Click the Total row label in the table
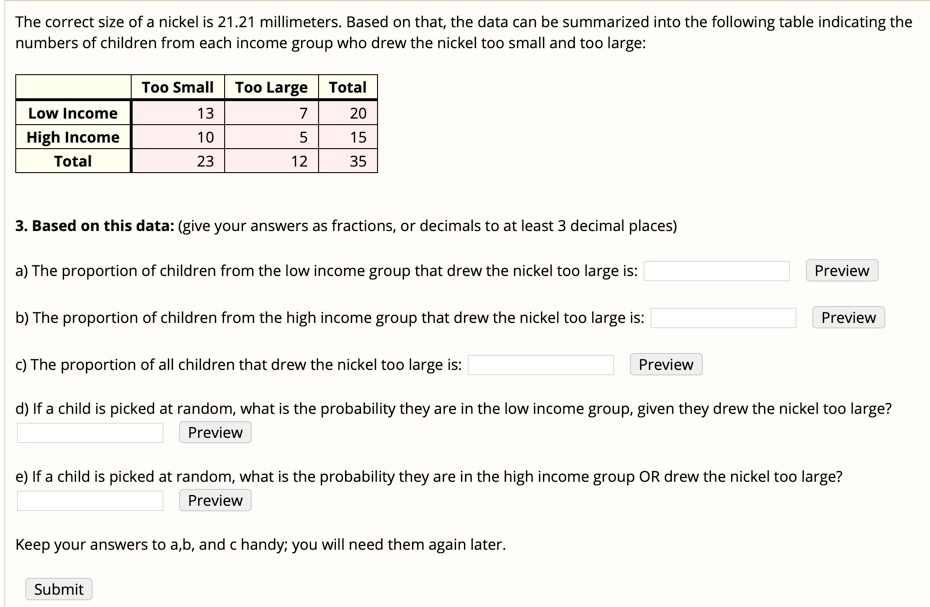The image size is (930, 607). pos(71,161)
